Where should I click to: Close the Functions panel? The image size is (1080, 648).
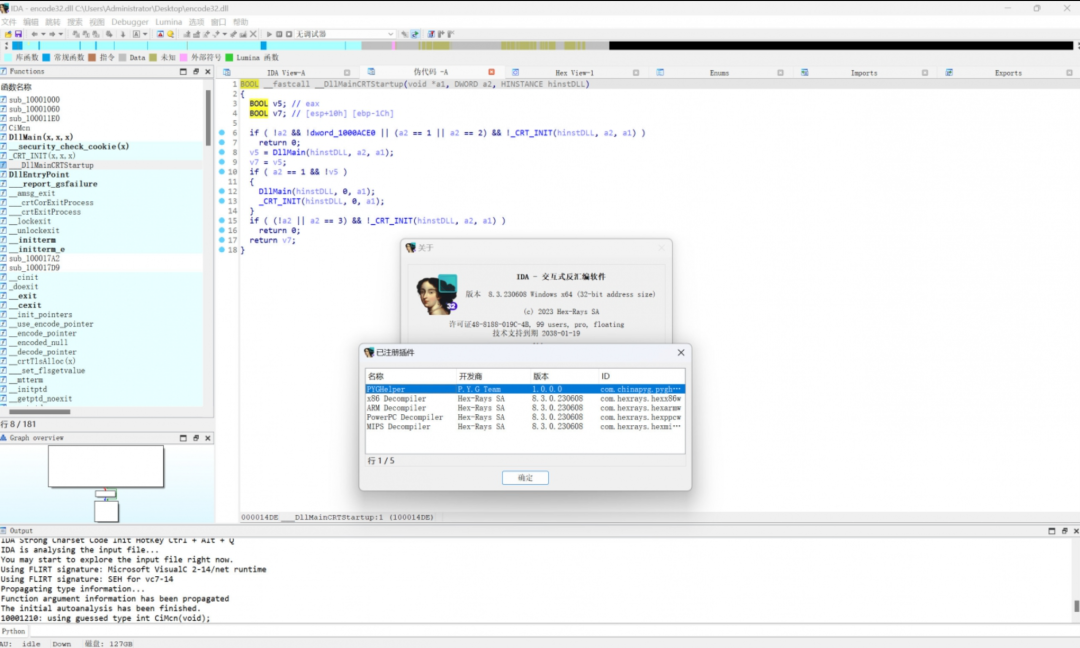(207, 72)
